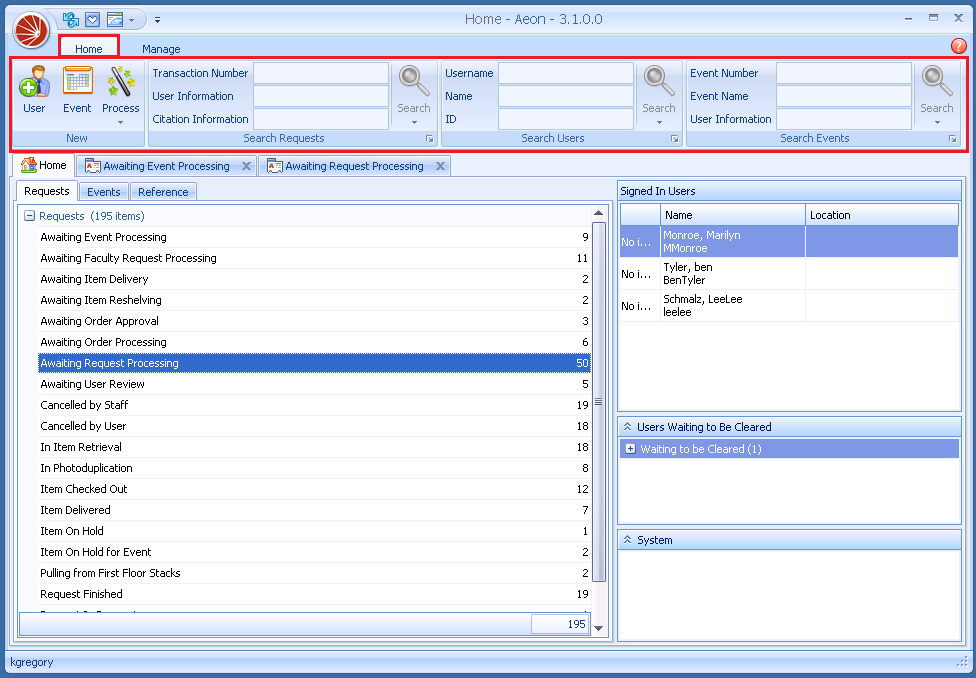Click the Aeon application orb button
976x678 pixels.
point(31,29)
